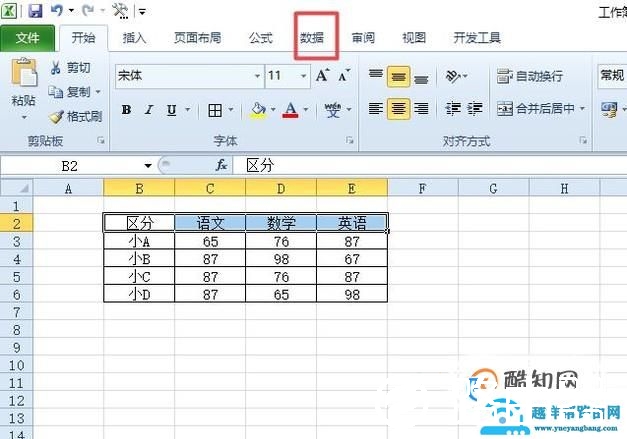
Task: Switch to the 公式 Formulas tab
Action: tap(260, 38)
